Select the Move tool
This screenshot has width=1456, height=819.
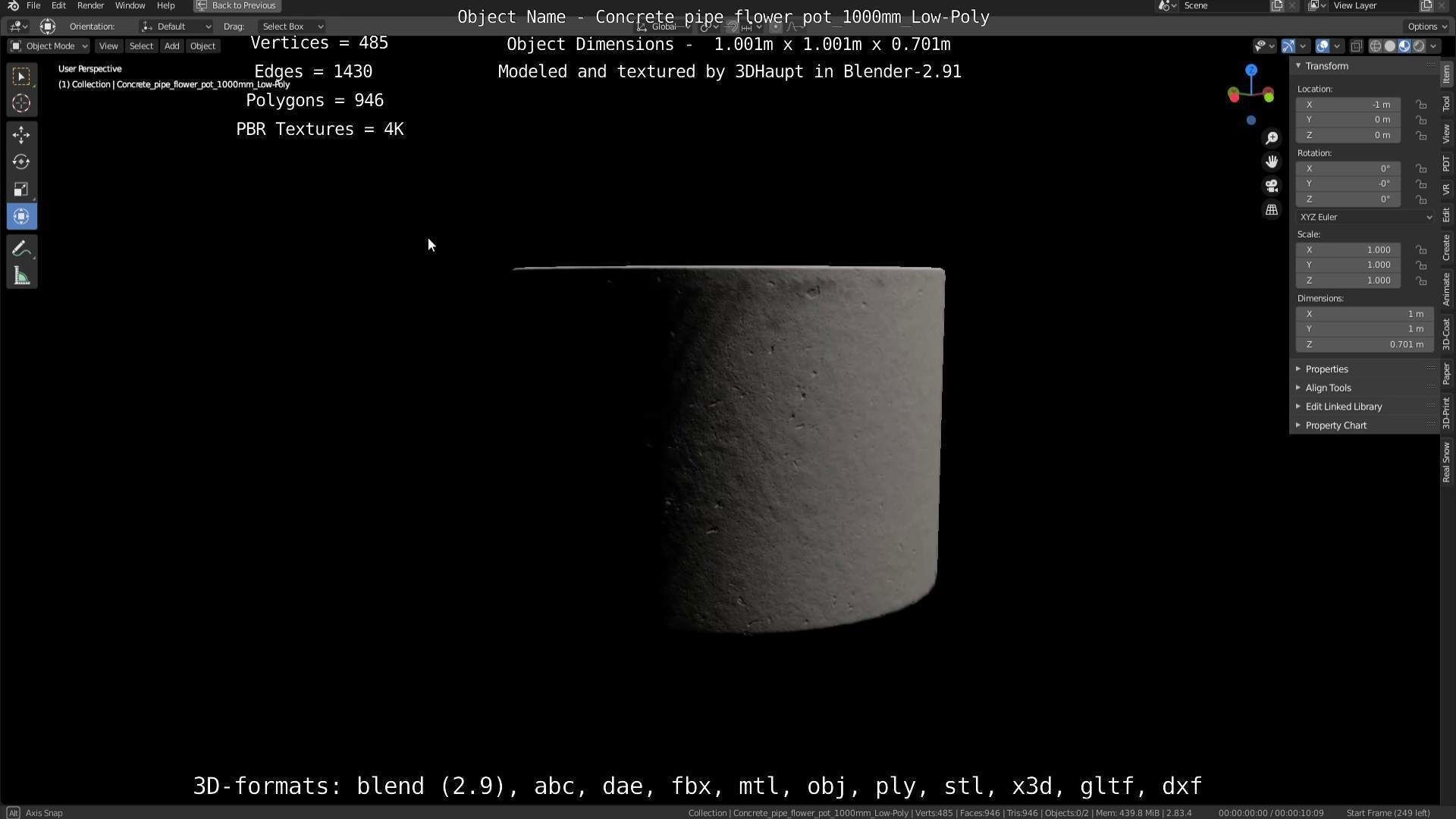[21, 135]
